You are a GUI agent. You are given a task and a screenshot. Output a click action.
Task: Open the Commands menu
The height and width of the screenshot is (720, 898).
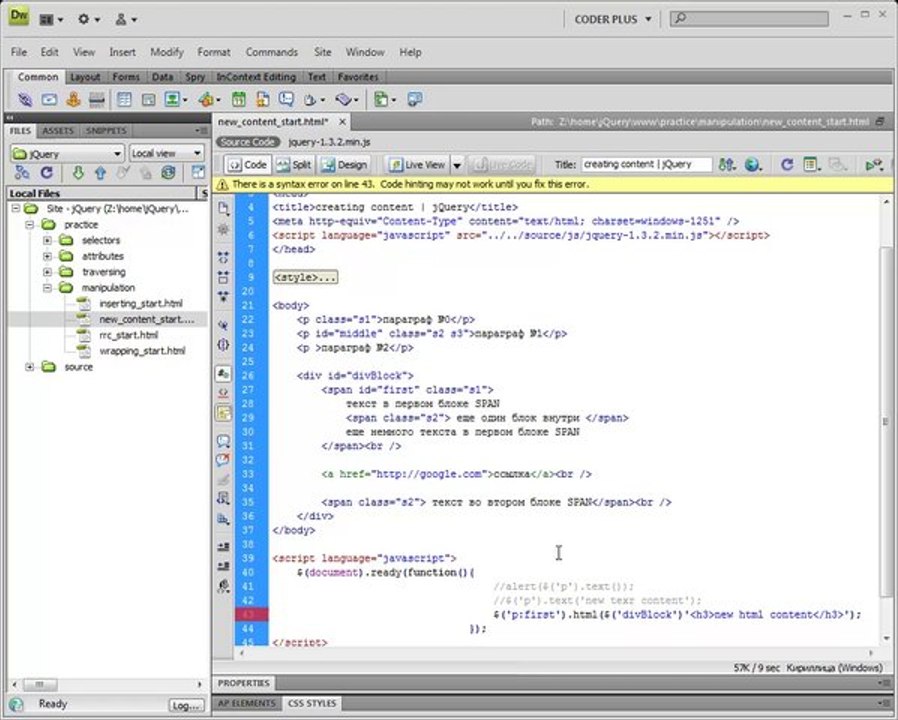pyautogui.click(x=271, y=52)
